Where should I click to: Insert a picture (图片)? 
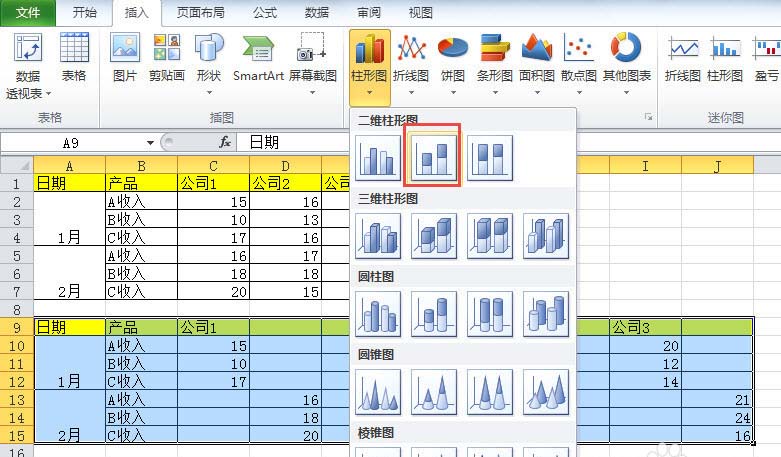(x=125, y=57)
